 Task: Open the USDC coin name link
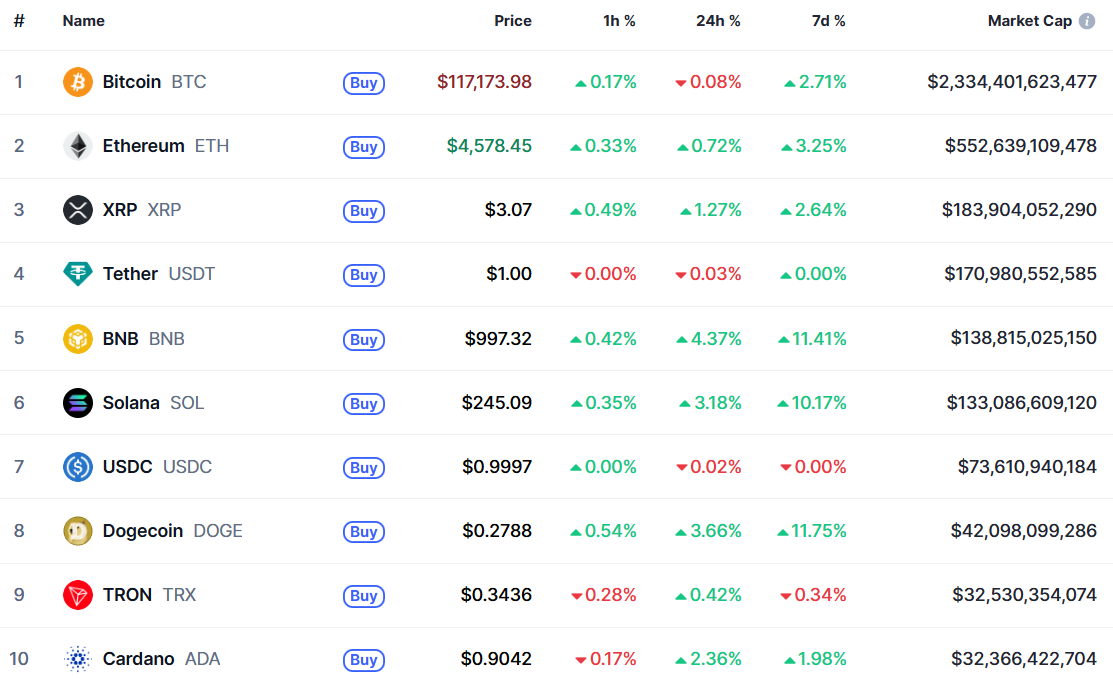point(127,467)
